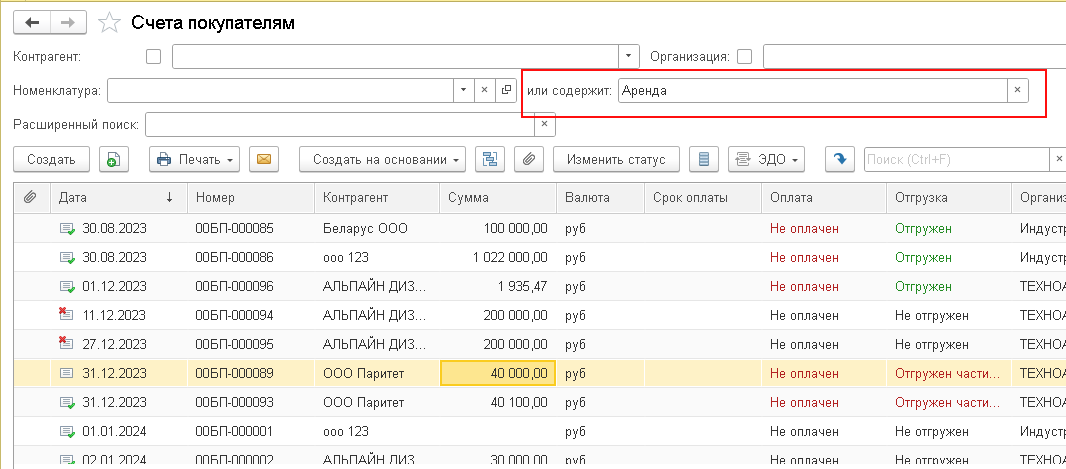1066x469 pixels.
Task: Click the Оплата column header
Action: pyautogui.click(x=824, y=198)
